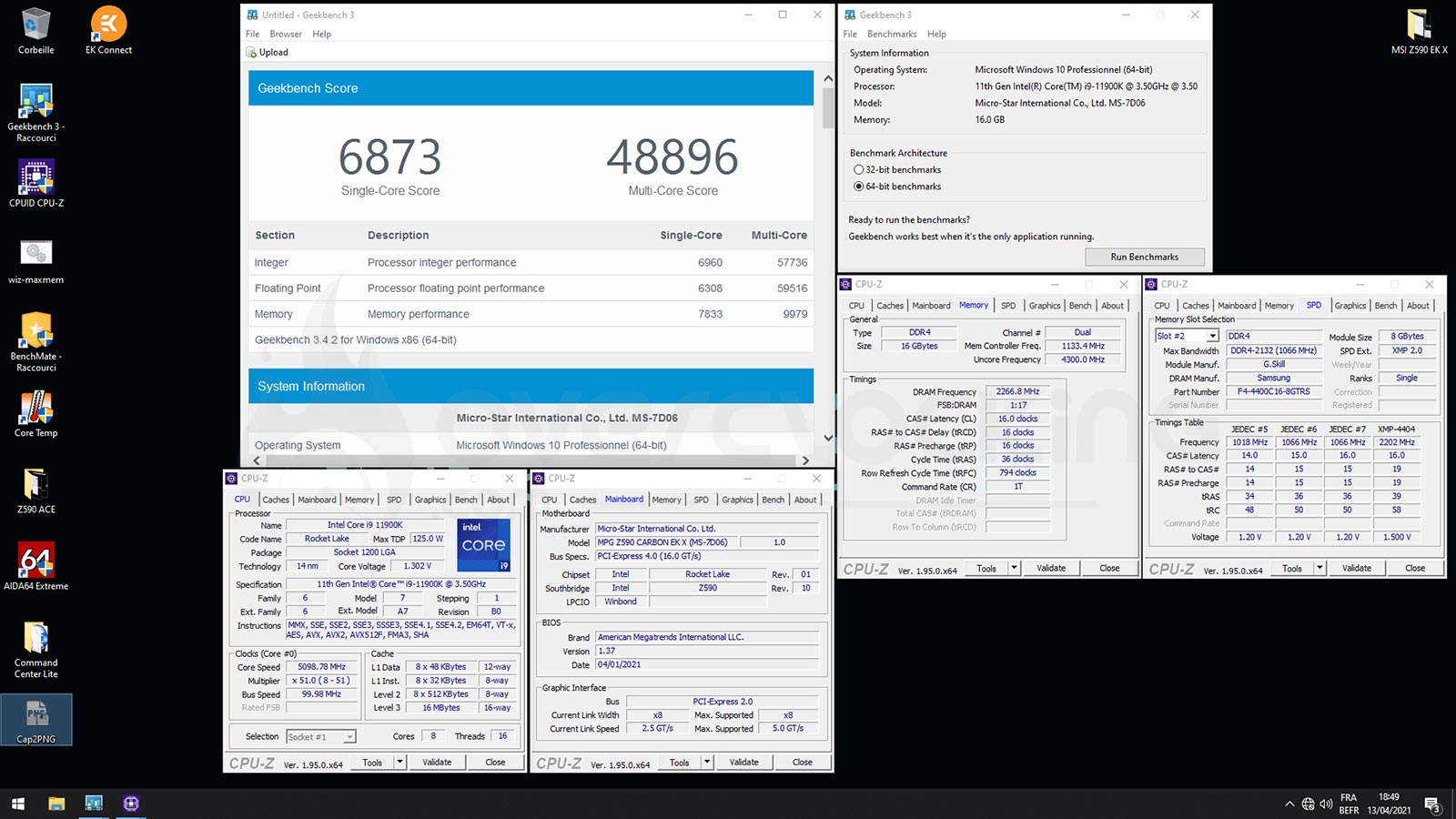
Task: Click Upload in Geekbench results window
Action: point(268,52)
